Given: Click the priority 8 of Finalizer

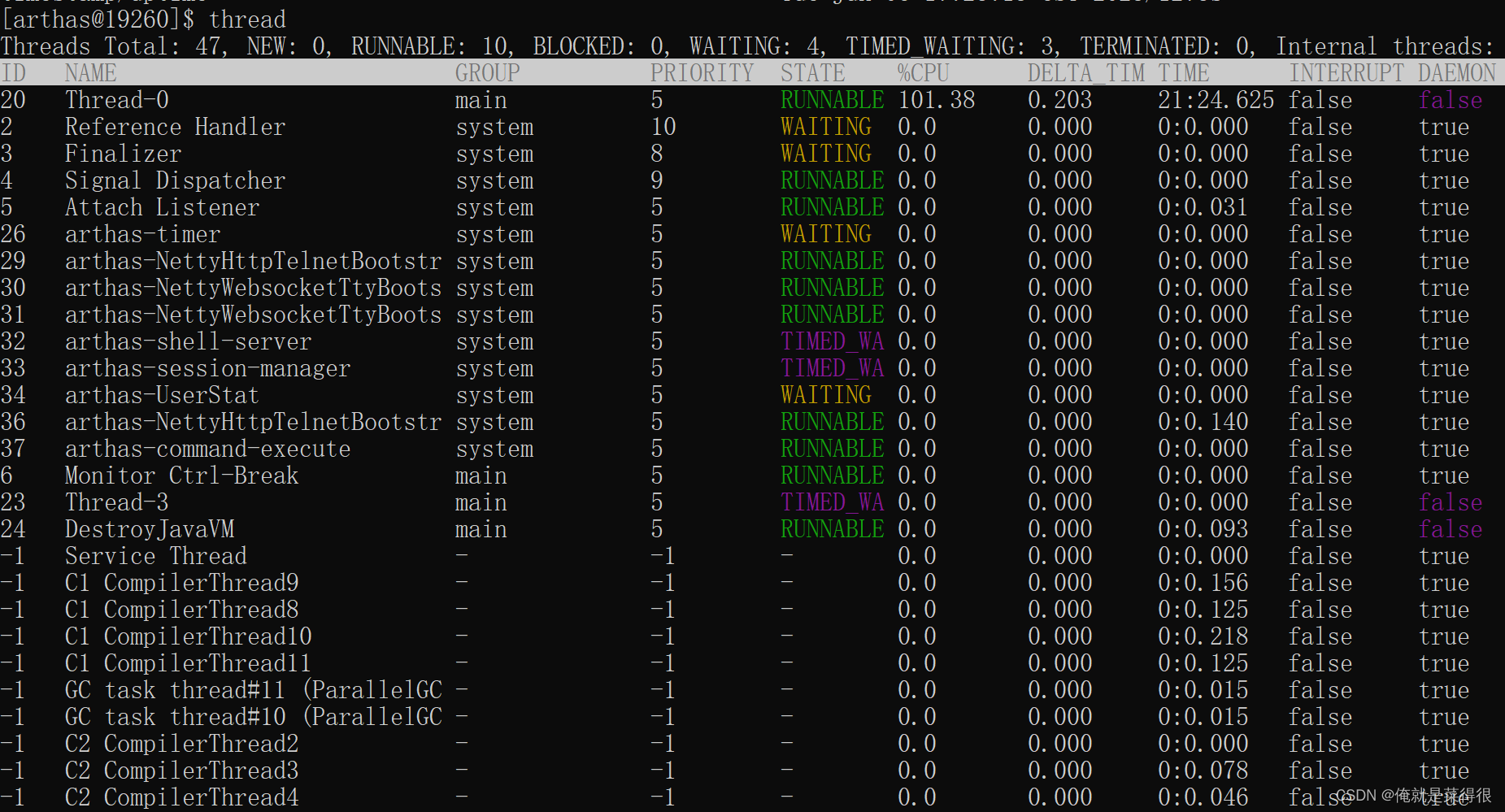Looking at the screenshot, I should pyautogui.click(x=657, y=154).
